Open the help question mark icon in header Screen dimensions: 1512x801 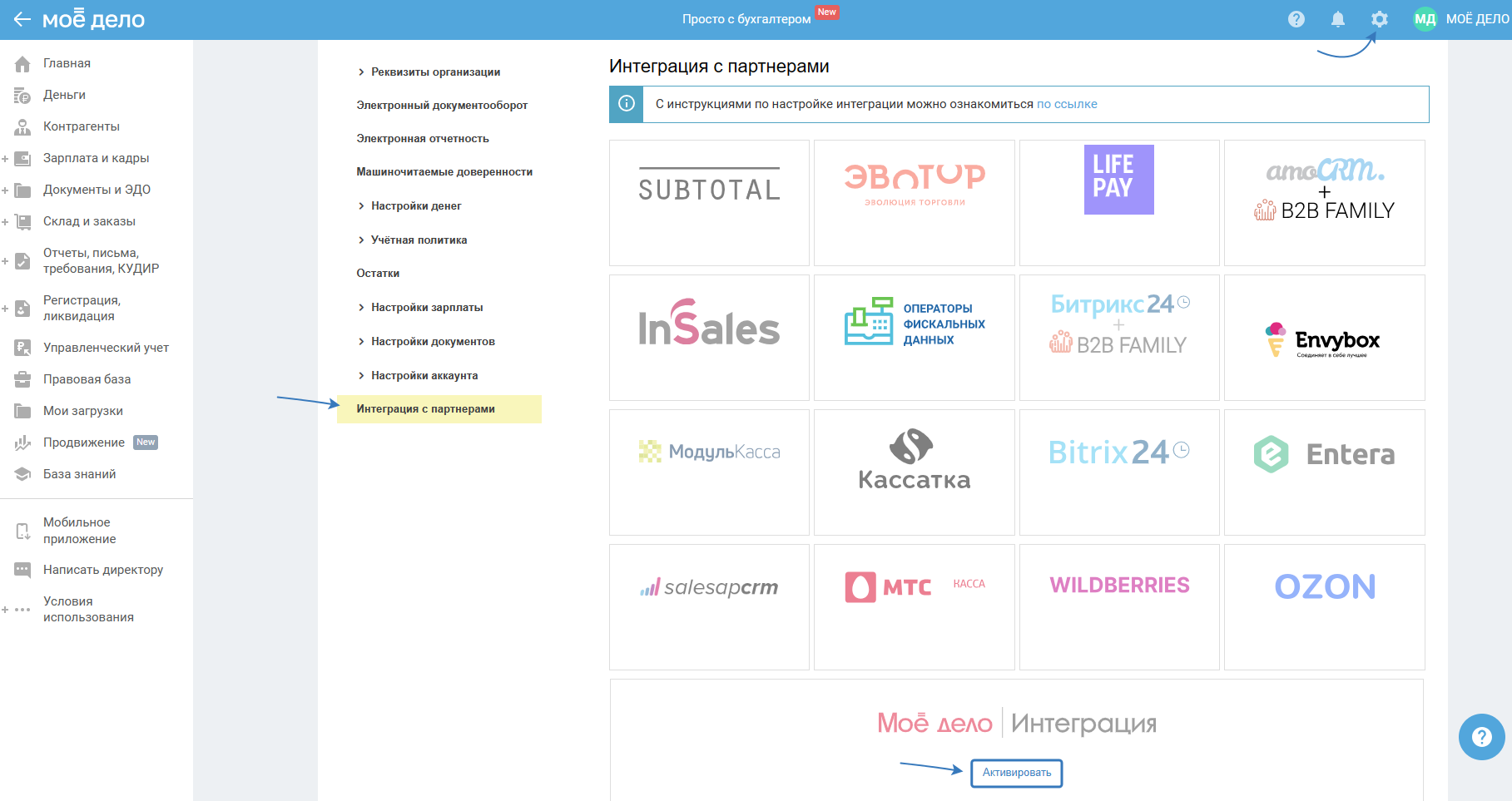1296,19
